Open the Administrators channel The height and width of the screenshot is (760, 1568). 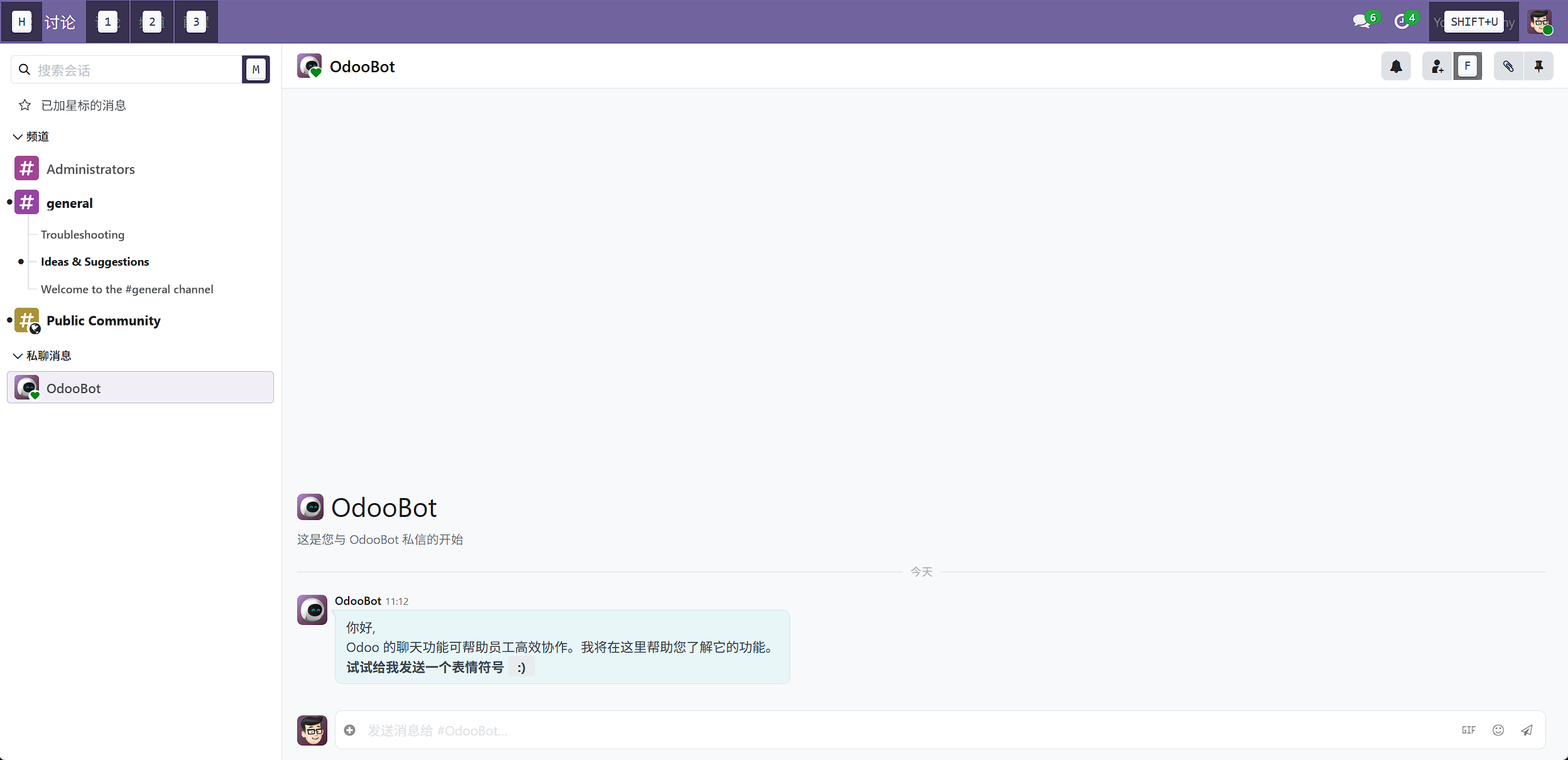[x=140, y=169]
